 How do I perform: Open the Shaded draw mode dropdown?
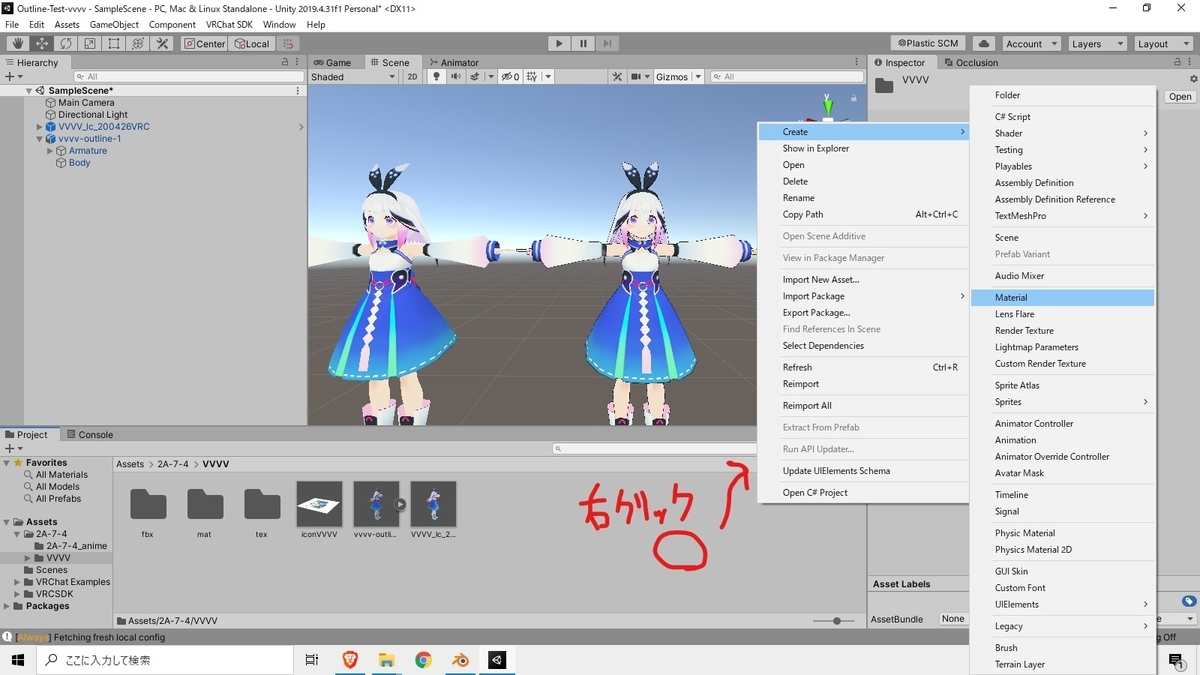tap(353, 77)
